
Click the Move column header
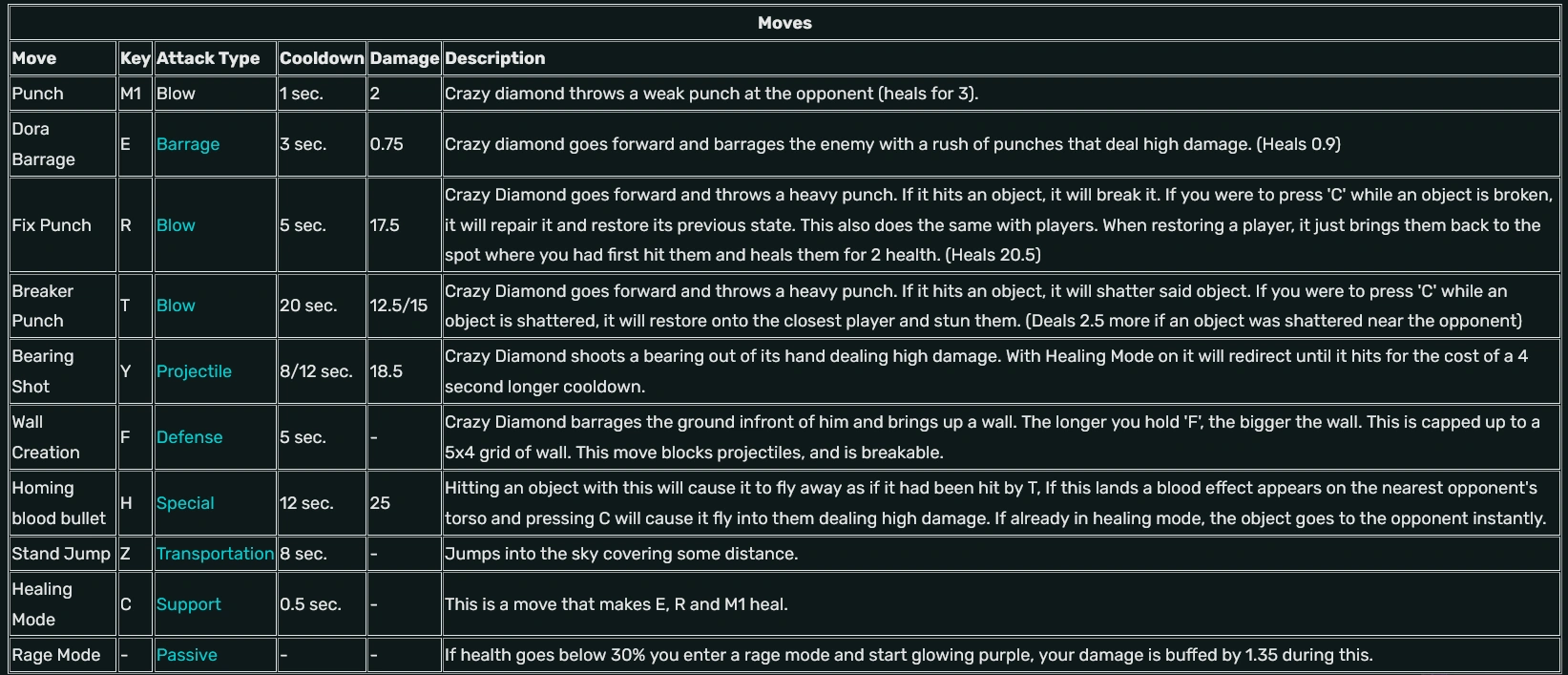[34, 58]
